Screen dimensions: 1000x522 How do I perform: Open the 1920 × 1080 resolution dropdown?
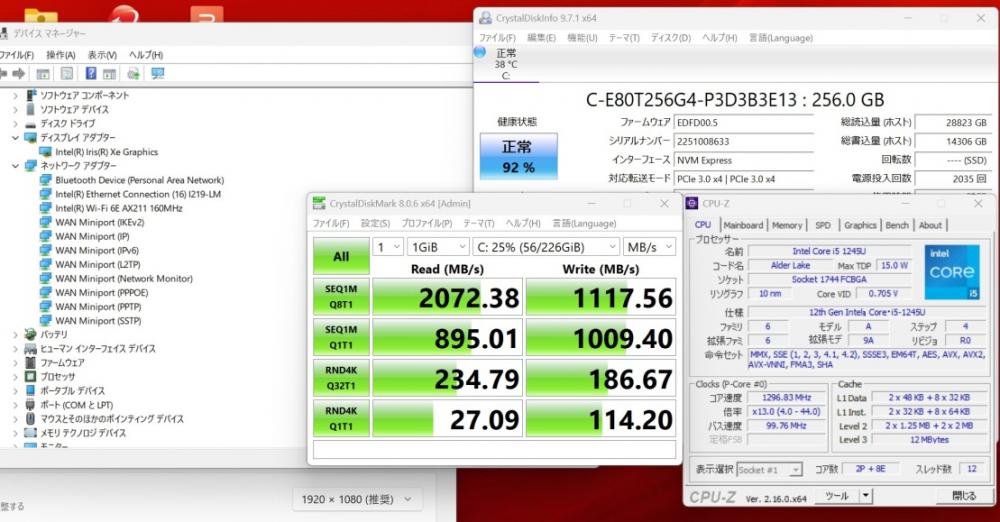coord(357,499)
